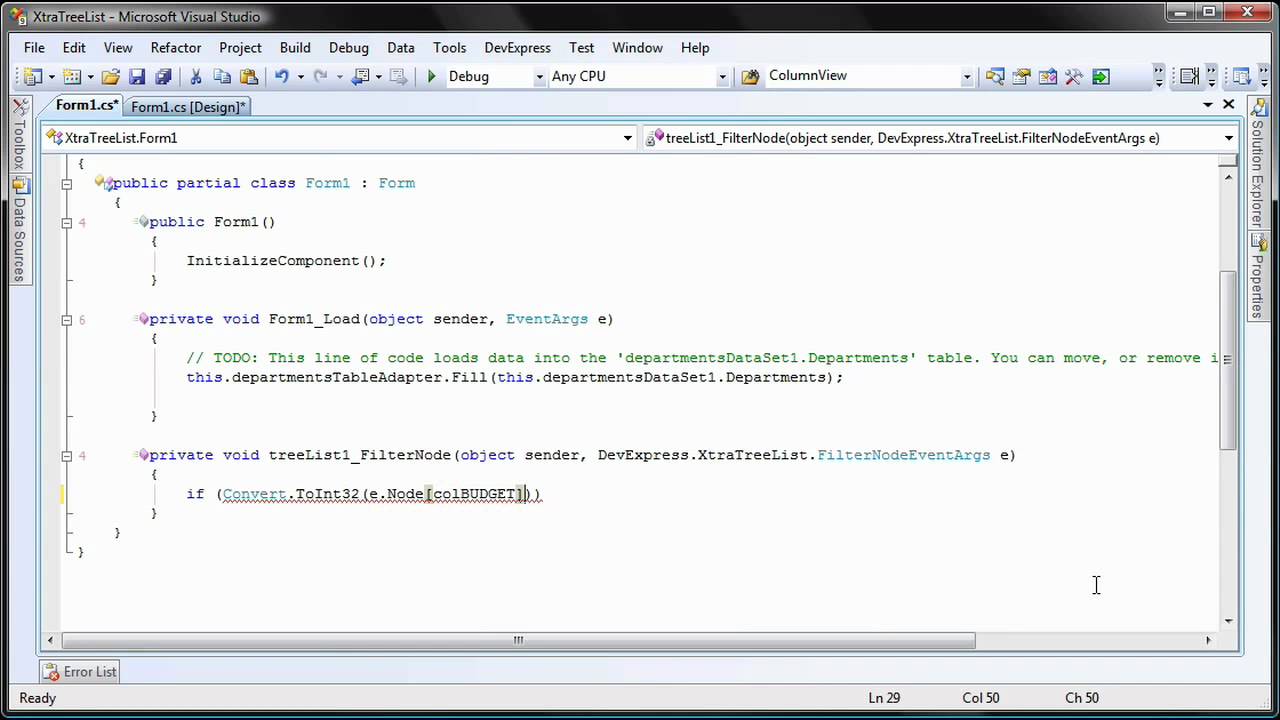Click the Navigate Backward icon

coord(361,76)
